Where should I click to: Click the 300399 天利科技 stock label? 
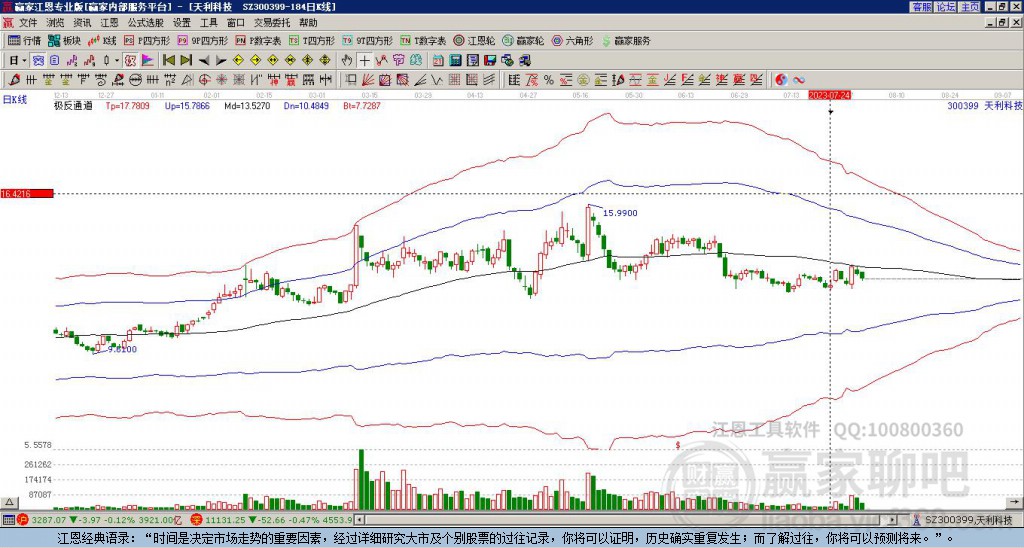click(985, 105)
